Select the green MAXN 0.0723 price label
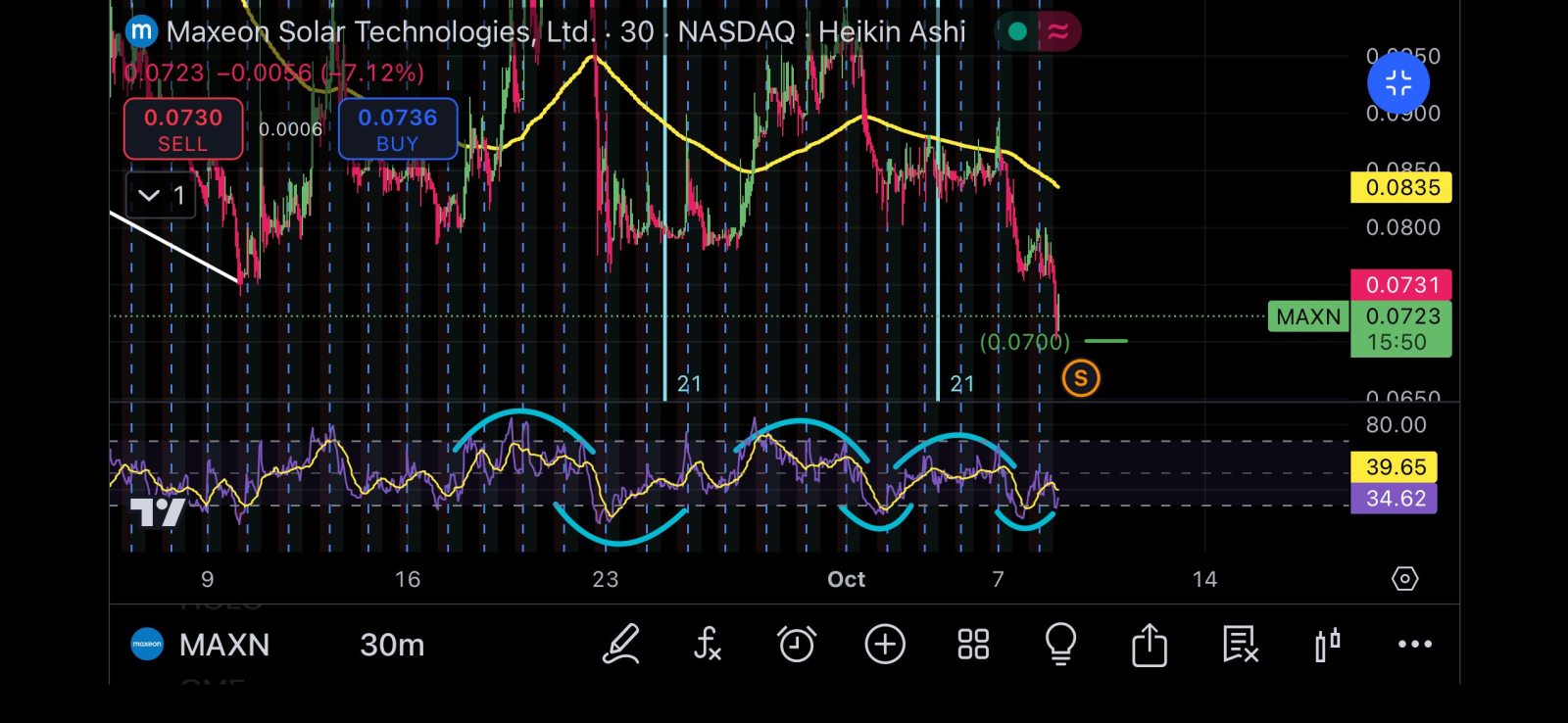 coord(1400,329)
